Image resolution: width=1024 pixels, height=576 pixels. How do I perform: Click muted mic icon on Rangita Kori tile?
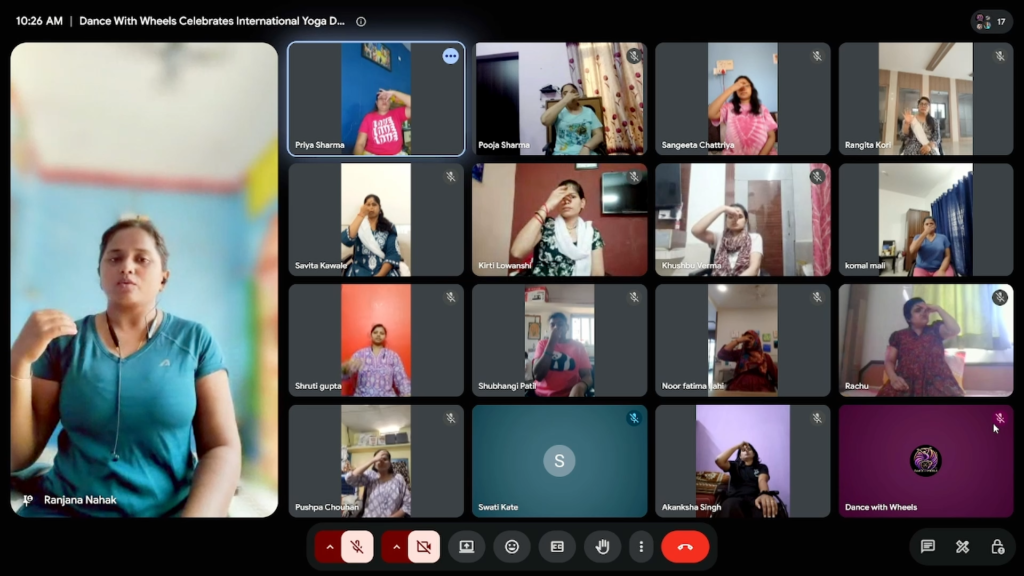click(x=1000, y=56)
